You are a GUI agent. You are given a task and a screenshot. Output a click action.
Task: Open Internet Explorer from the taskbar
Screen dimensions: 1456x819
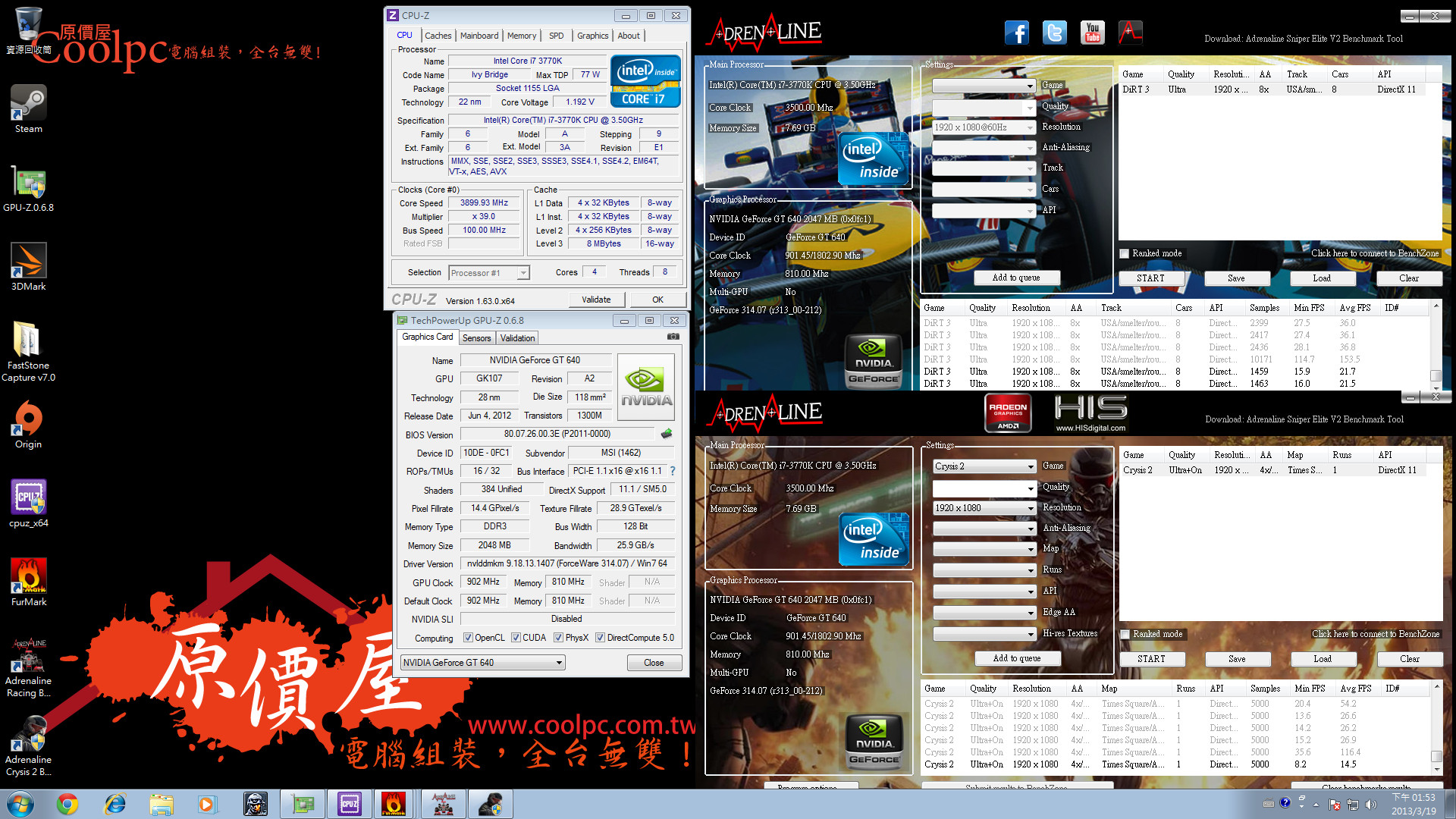coord(115,804)
